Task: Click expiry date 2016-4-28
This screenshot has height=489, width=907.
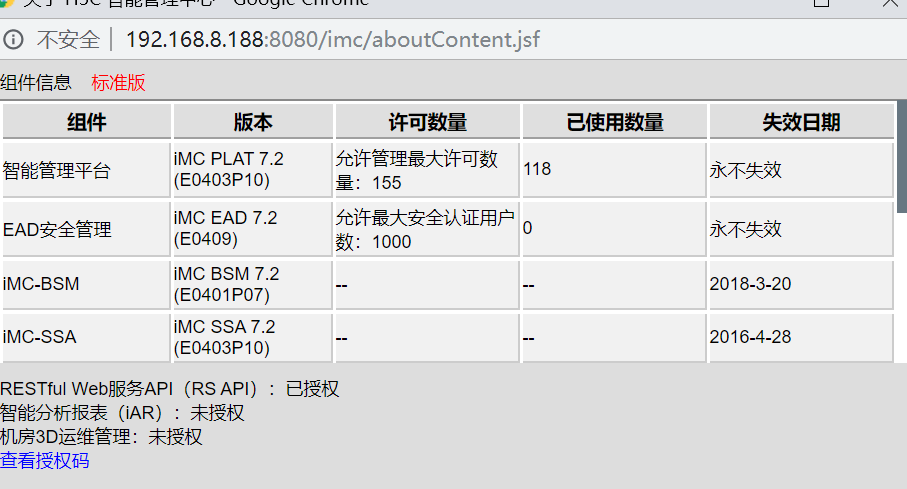Action: click(750, 337)
